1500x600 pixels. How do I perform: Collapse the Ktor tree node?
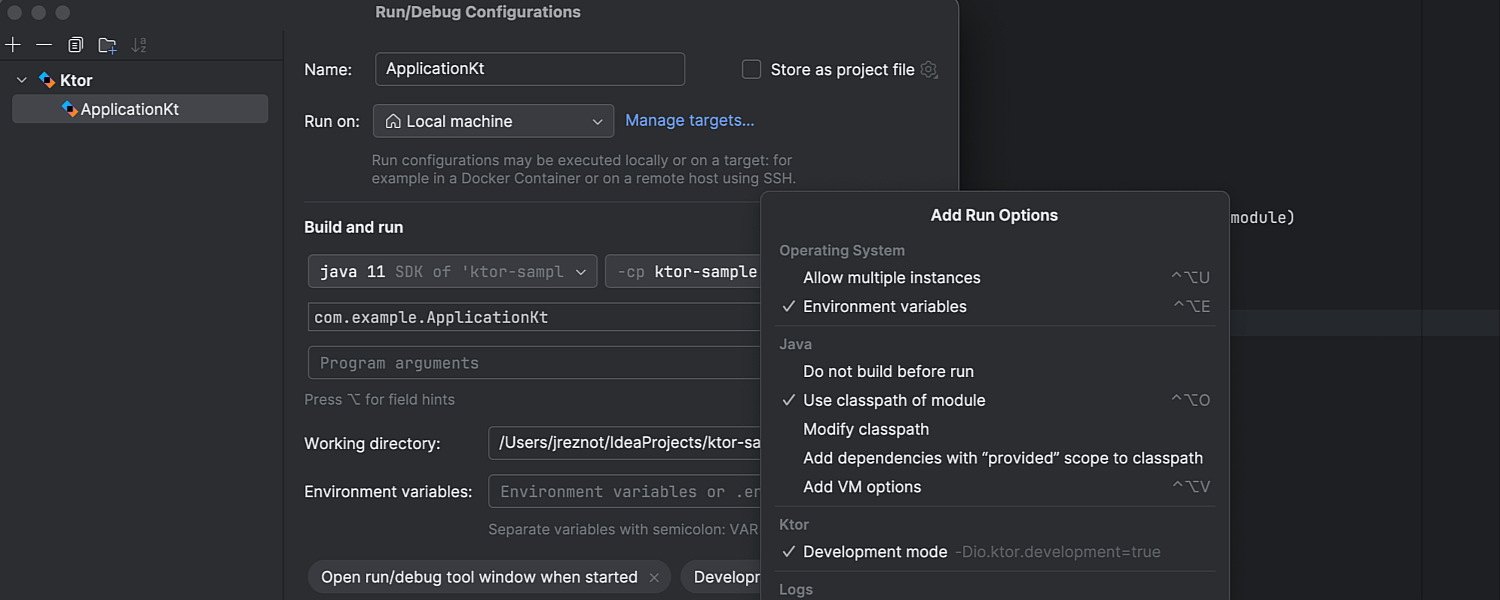click(x=22, y=80)
